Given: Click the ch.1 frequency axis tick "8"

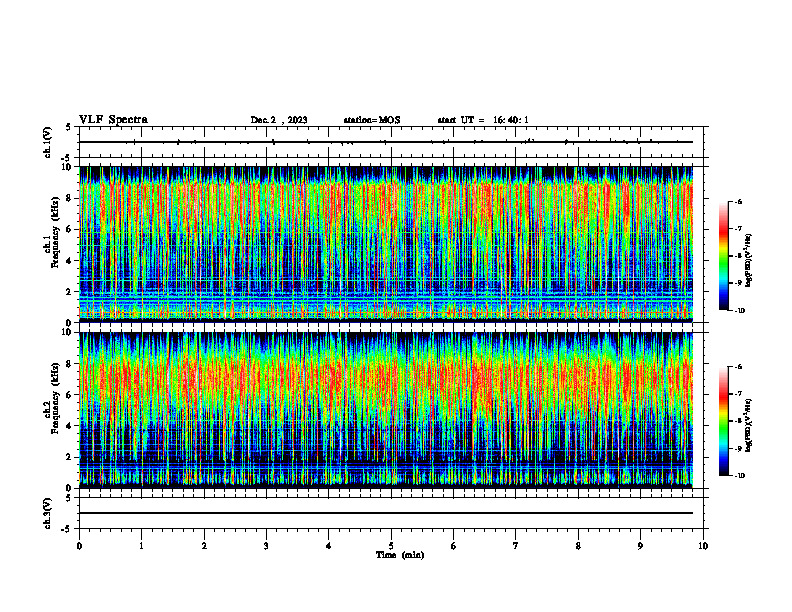Looking at the screenshot, I should click(70, 198).
